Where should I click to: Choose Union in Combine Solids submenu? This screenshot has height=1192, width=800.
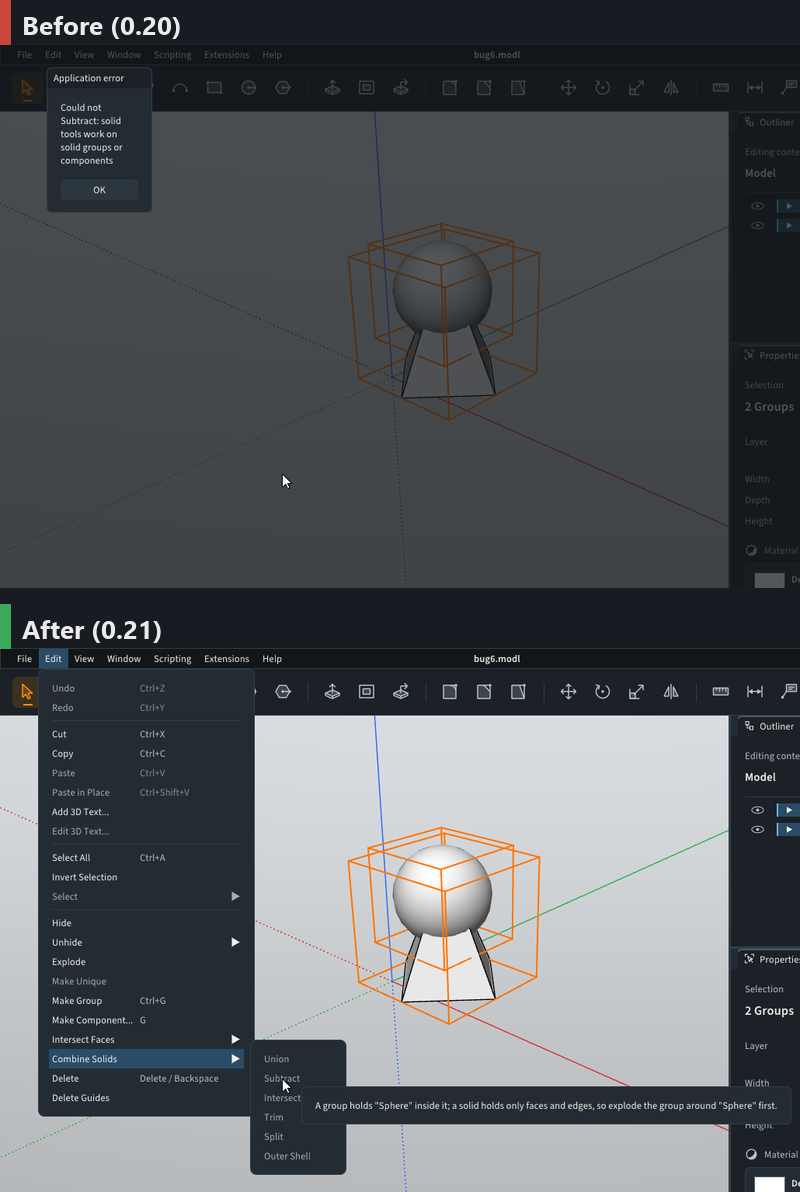(277, 1059)
